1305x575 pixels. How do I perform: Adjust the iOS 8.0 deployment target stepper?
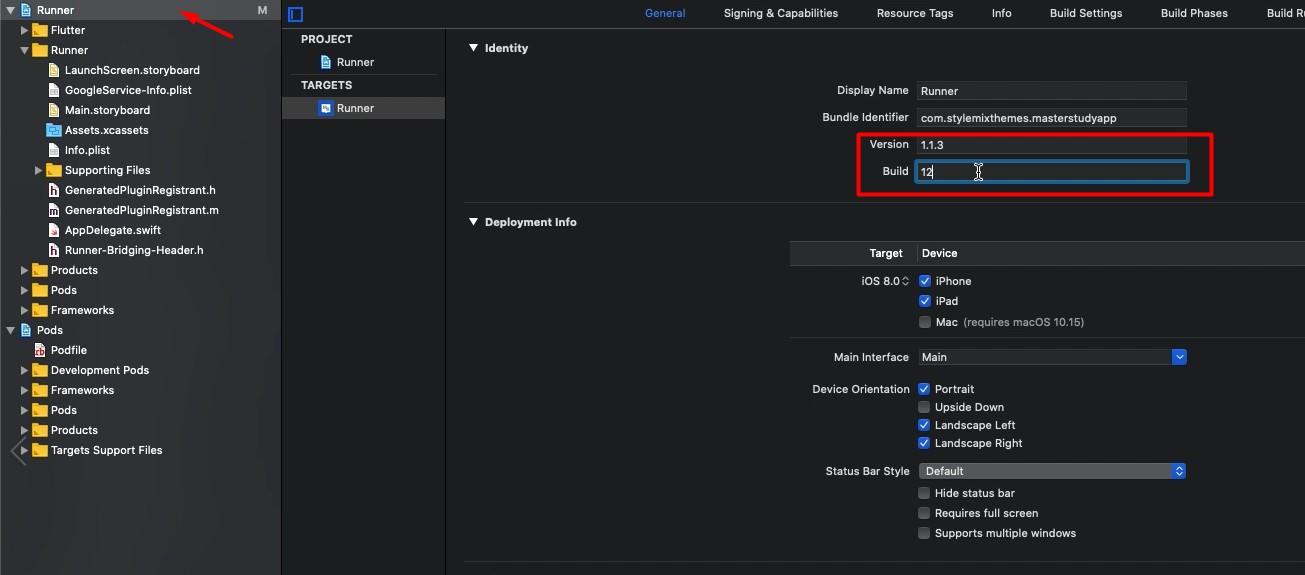coord(906,281)
